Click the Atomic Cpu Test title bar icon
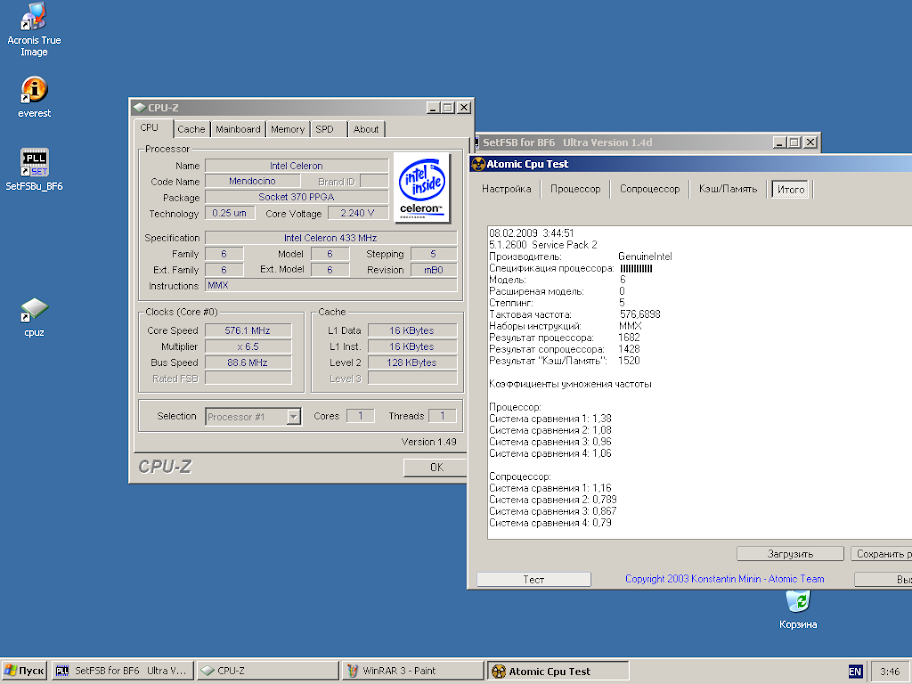 (478, 164)
